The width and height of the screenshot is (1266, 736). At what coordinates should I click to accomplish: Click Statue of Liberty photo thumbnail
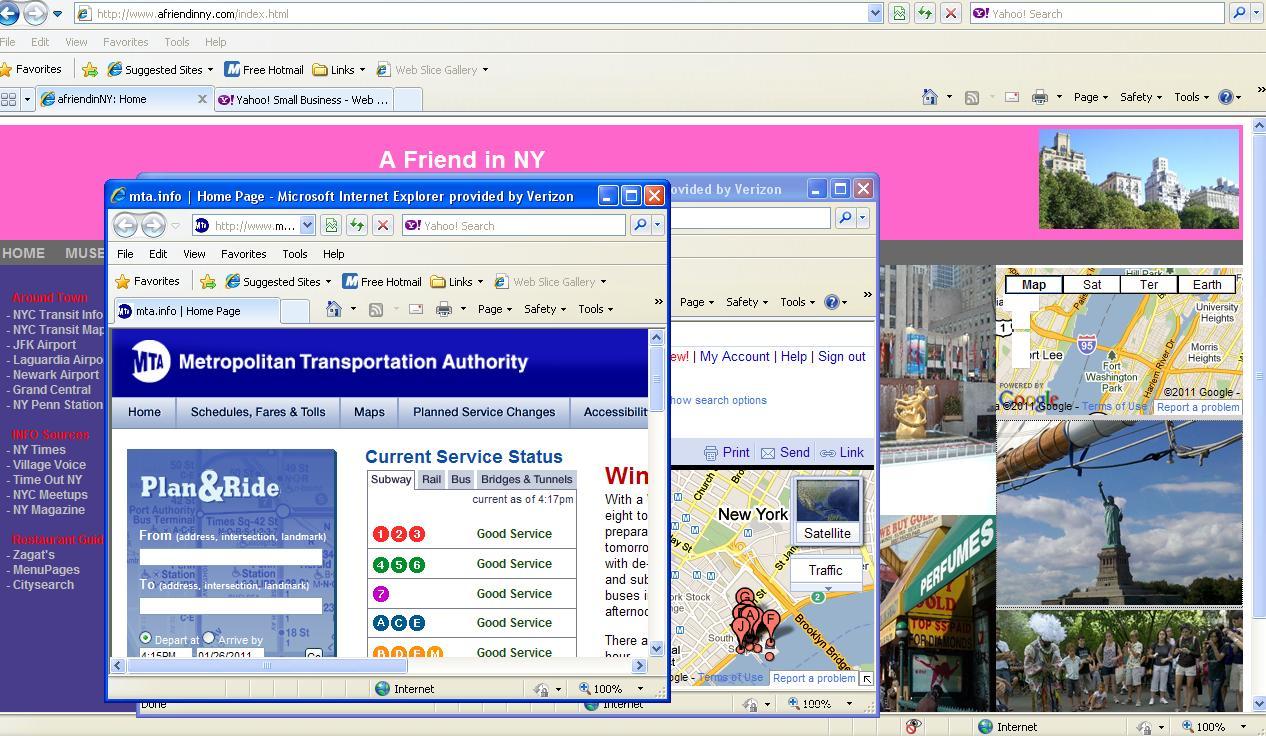point(1119,513)
